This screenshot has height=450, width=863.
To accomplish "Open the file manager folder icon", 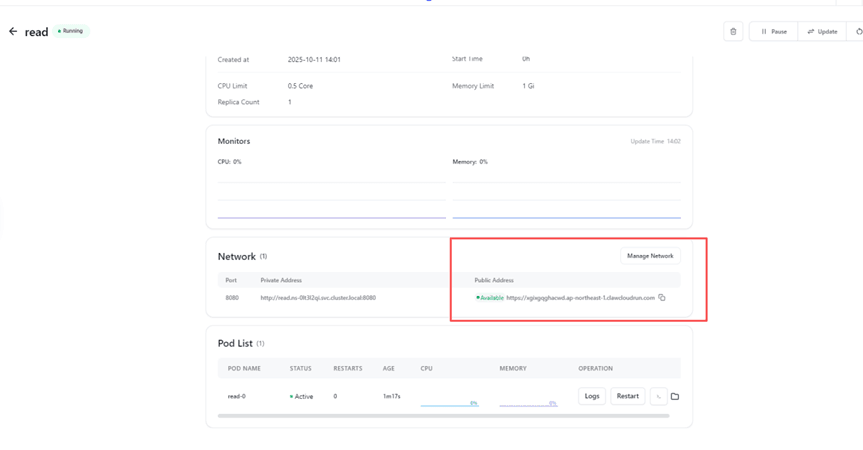I will coord(675,397).
